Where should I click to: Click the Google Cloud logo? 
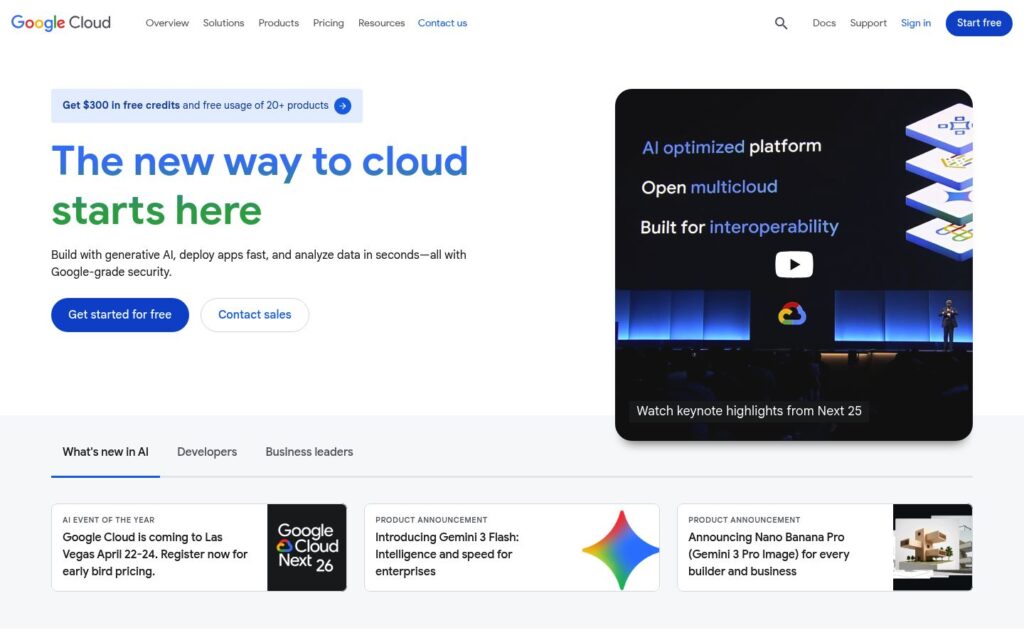pos(61,23)
